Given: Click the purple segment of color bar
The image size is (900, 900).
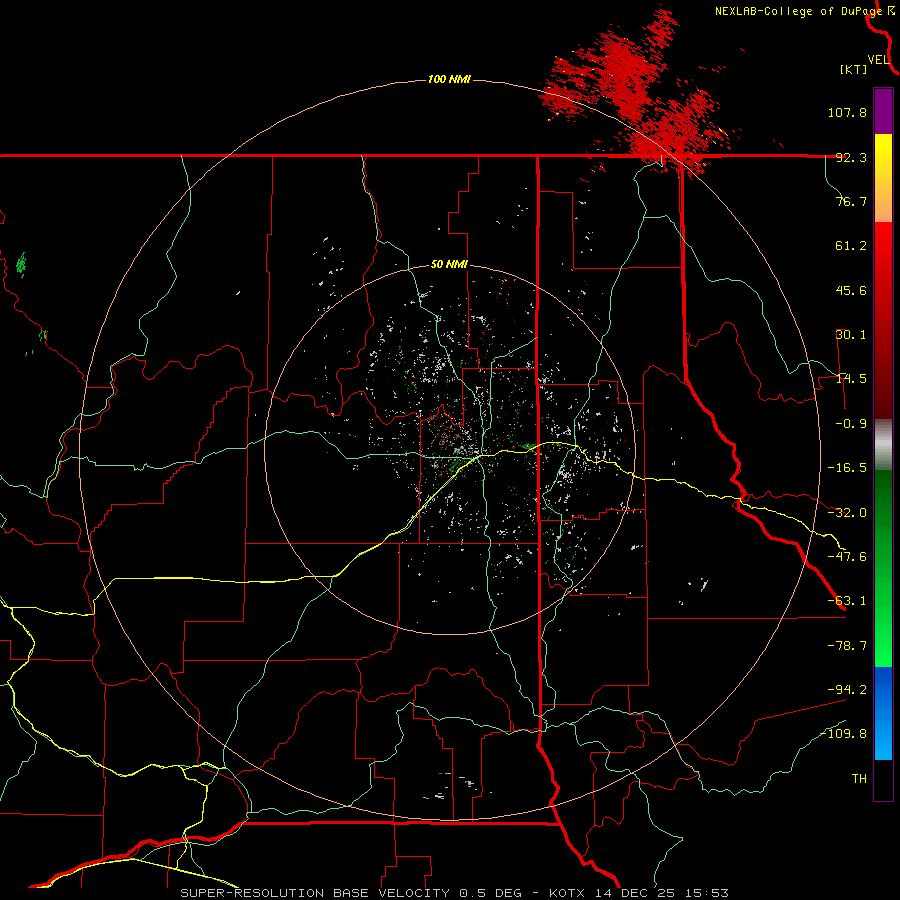Looking at the screenshot, I should pos(883,111).
